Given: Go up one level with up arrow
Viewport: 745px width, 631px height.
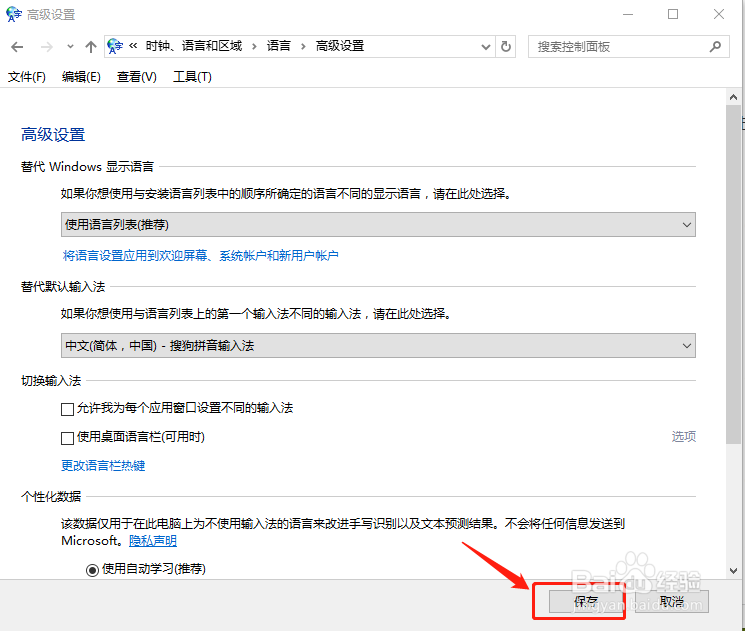Looking at the screenshot, I should 91,47.
